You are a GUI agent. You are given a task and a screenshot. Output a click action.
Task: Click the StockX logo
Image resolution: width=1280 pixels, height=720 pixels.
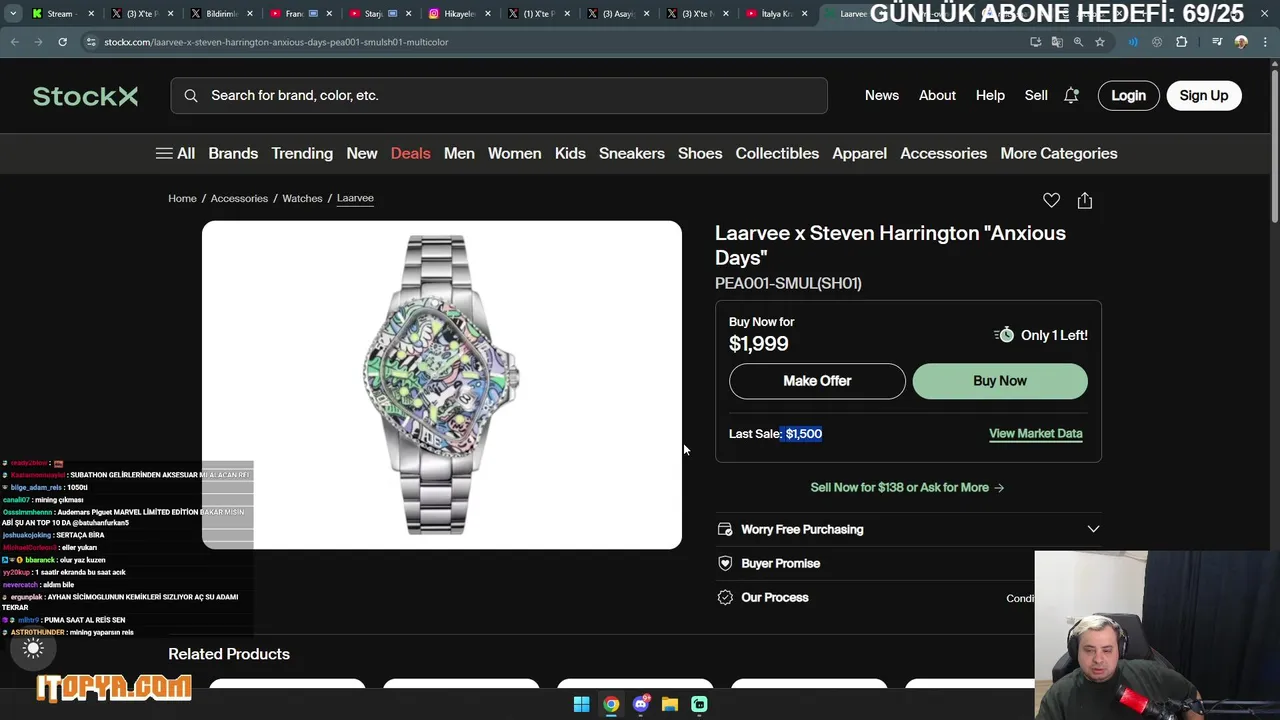(85, 96)
